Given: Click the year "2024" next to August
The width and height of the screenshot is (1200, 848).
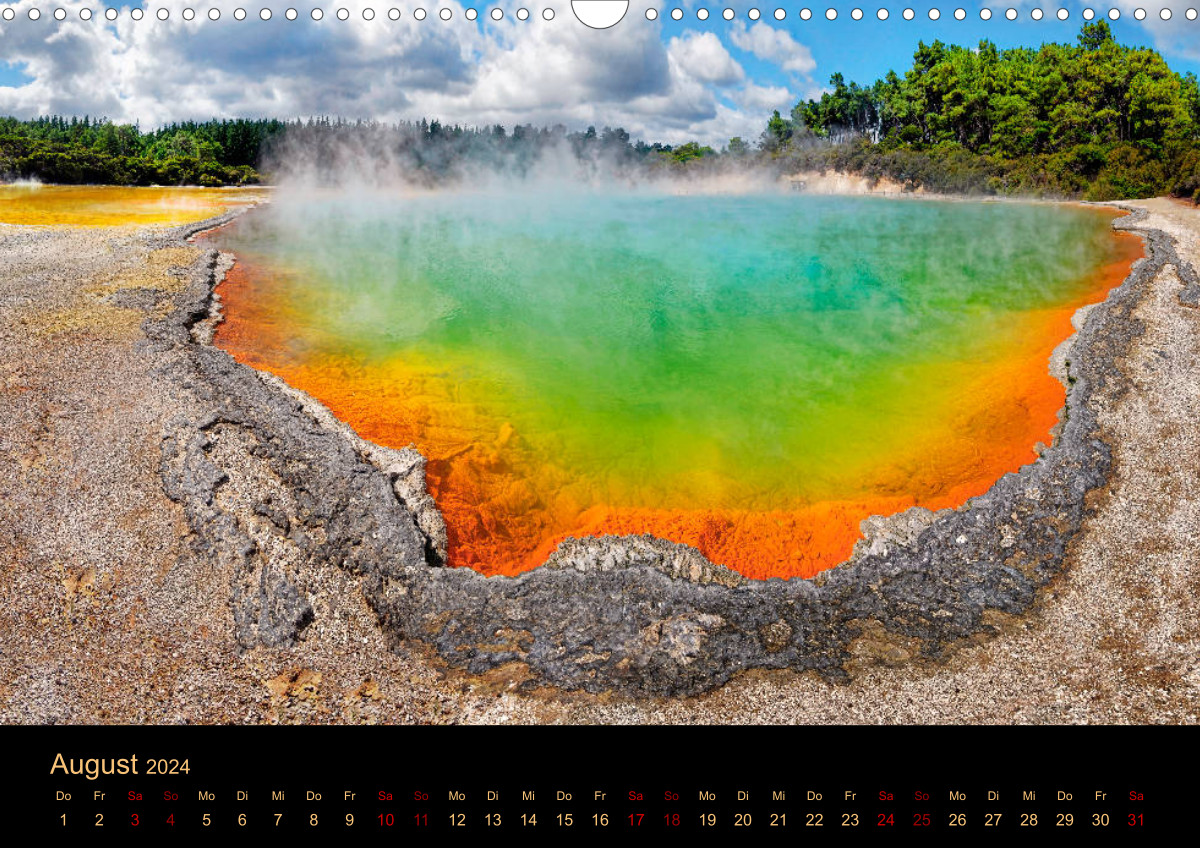Looking at the screenshot, I should (168, 767).
